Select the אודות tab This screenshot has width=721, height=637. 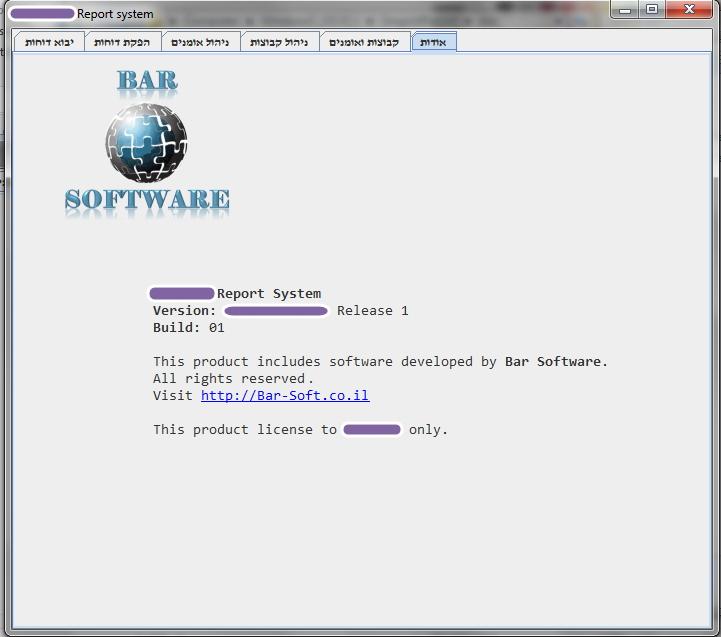pyautogui.click(x=434, y=42)
